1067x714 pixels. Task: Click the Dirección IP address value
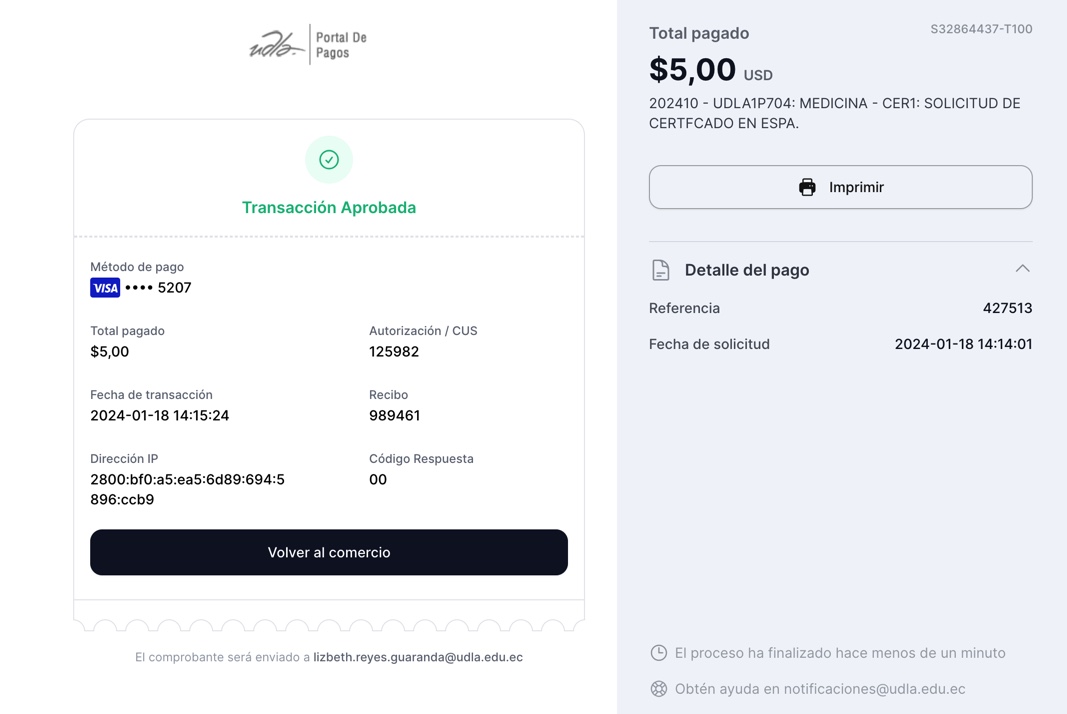click(x=187, y=489)
